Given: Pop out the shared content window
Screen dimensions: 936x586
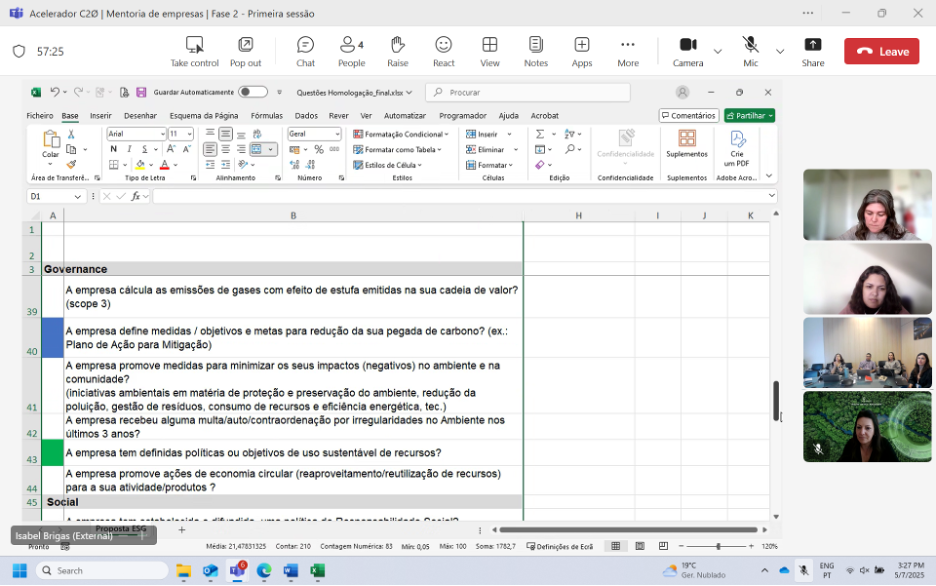Looking at the screenshot, I should (245, 51).
